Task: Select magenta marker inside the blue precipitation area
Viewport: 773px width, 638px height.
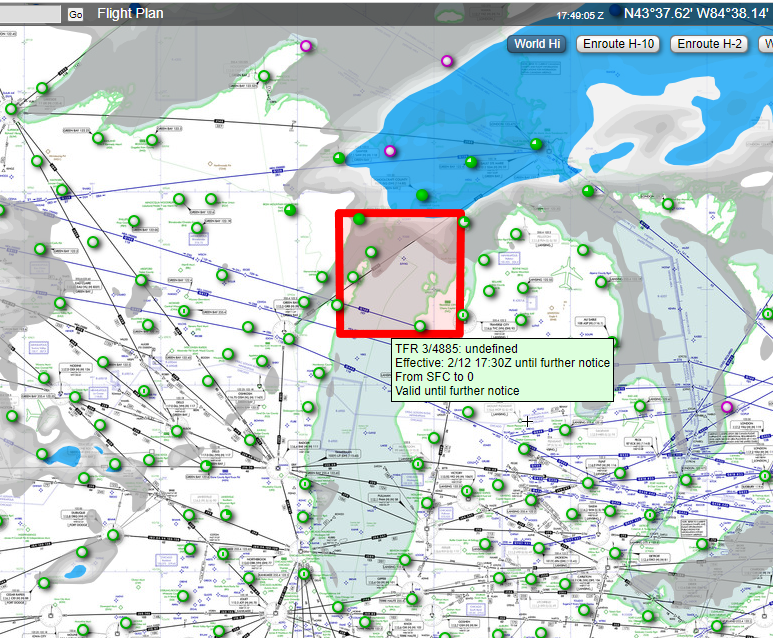Action: click(x=390, y=151)
